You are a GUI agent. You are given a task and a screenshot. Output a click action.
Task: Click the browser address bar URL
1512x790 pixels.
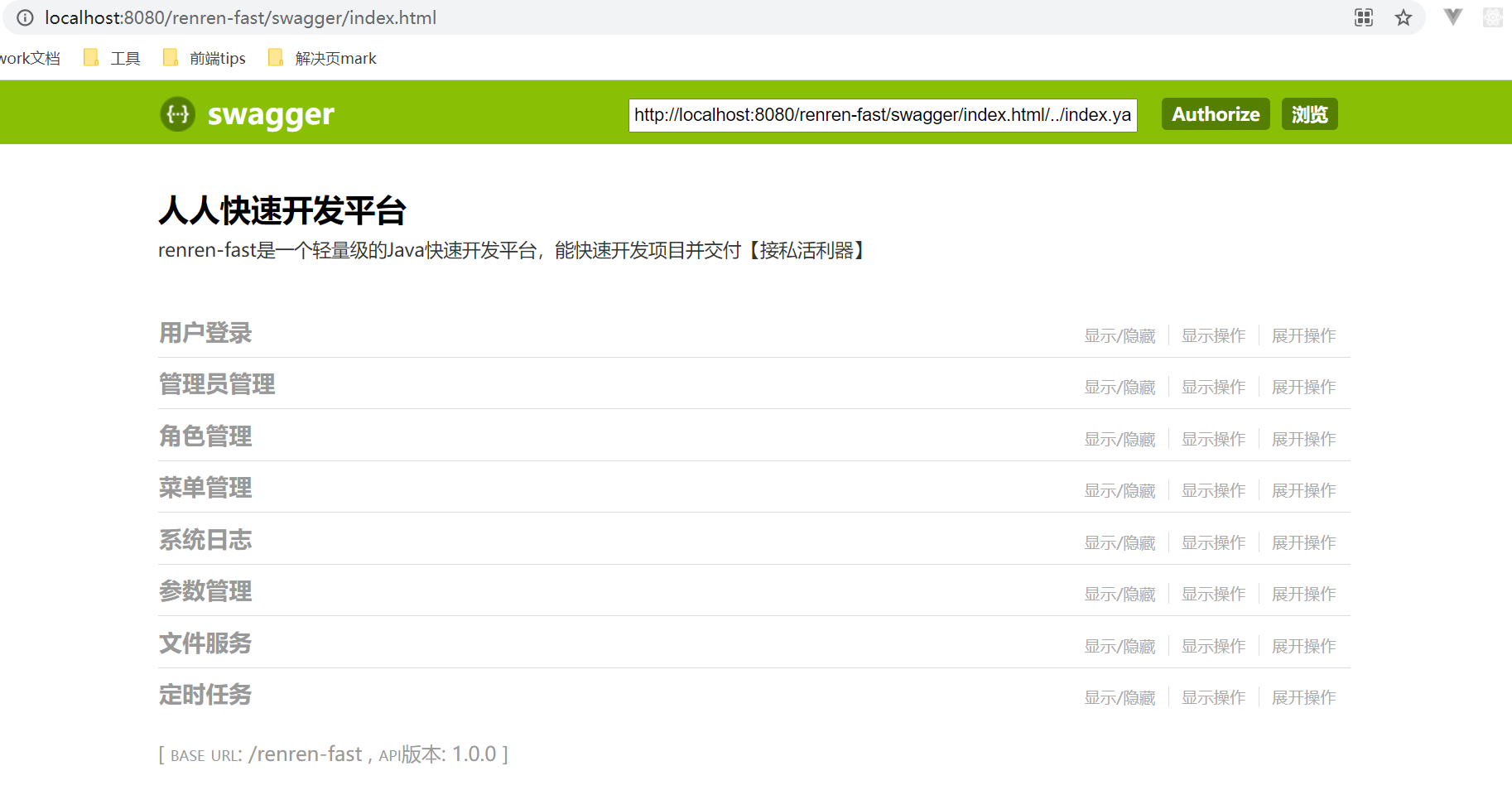point(240,17)
